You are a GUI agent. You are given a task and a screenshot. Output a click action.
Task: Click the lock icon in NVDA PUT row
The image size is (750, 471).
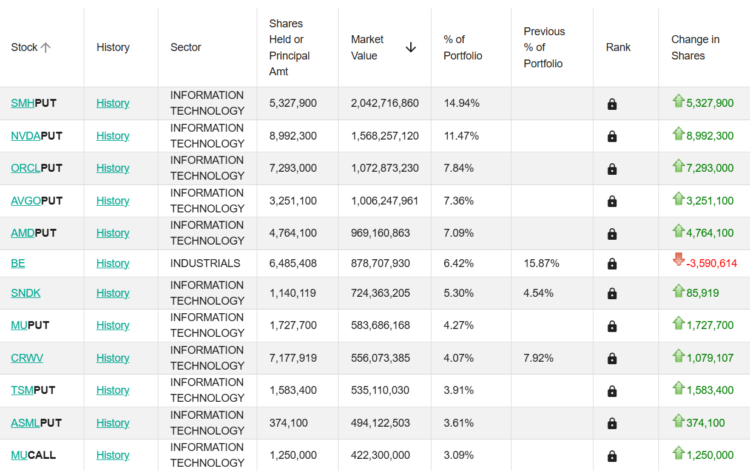pyautogui.click(x=612, y=136)
